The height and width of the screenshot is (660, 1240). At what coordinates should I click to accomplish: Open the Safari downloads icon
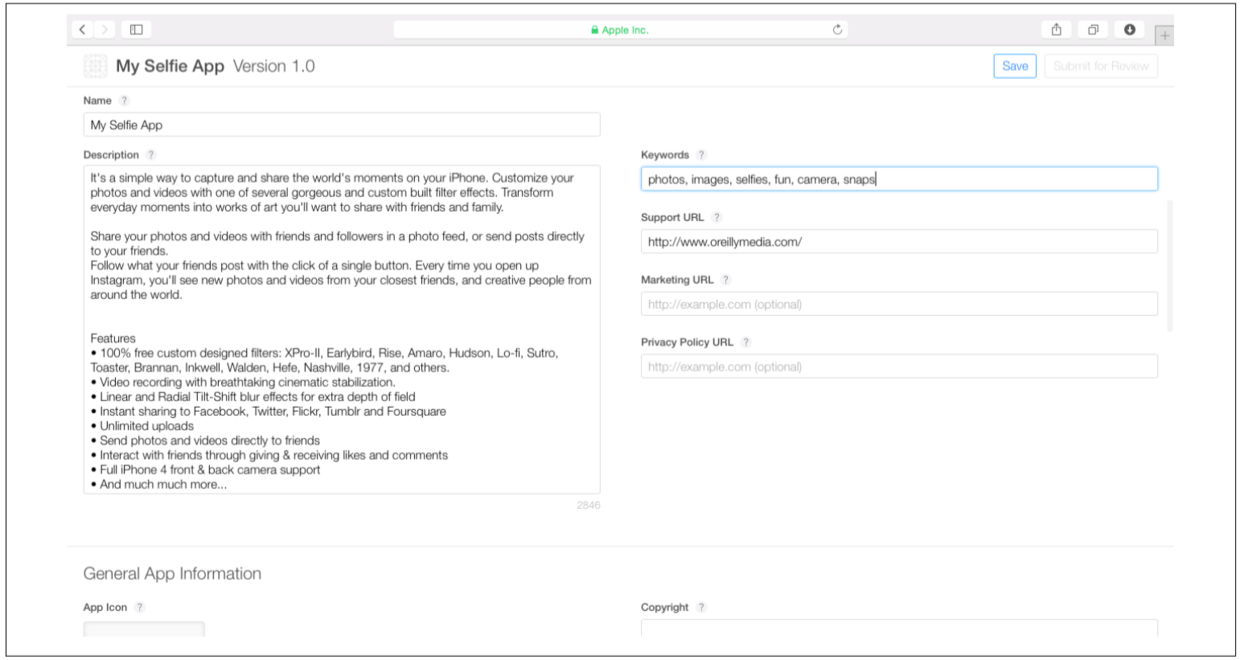[x=1129, y=30]
